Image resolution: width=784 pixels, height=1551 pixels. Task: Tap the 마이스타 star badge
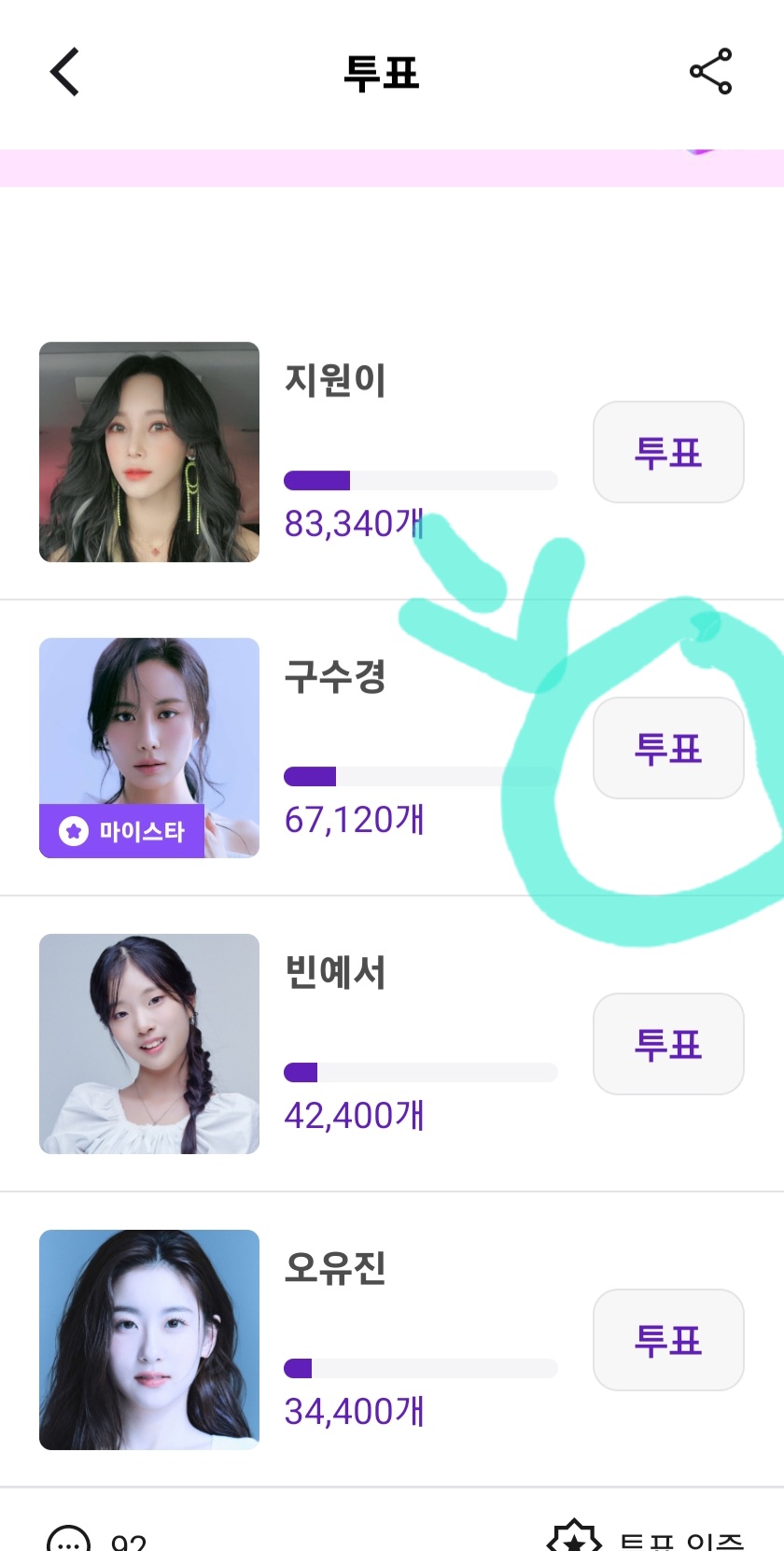121,830
